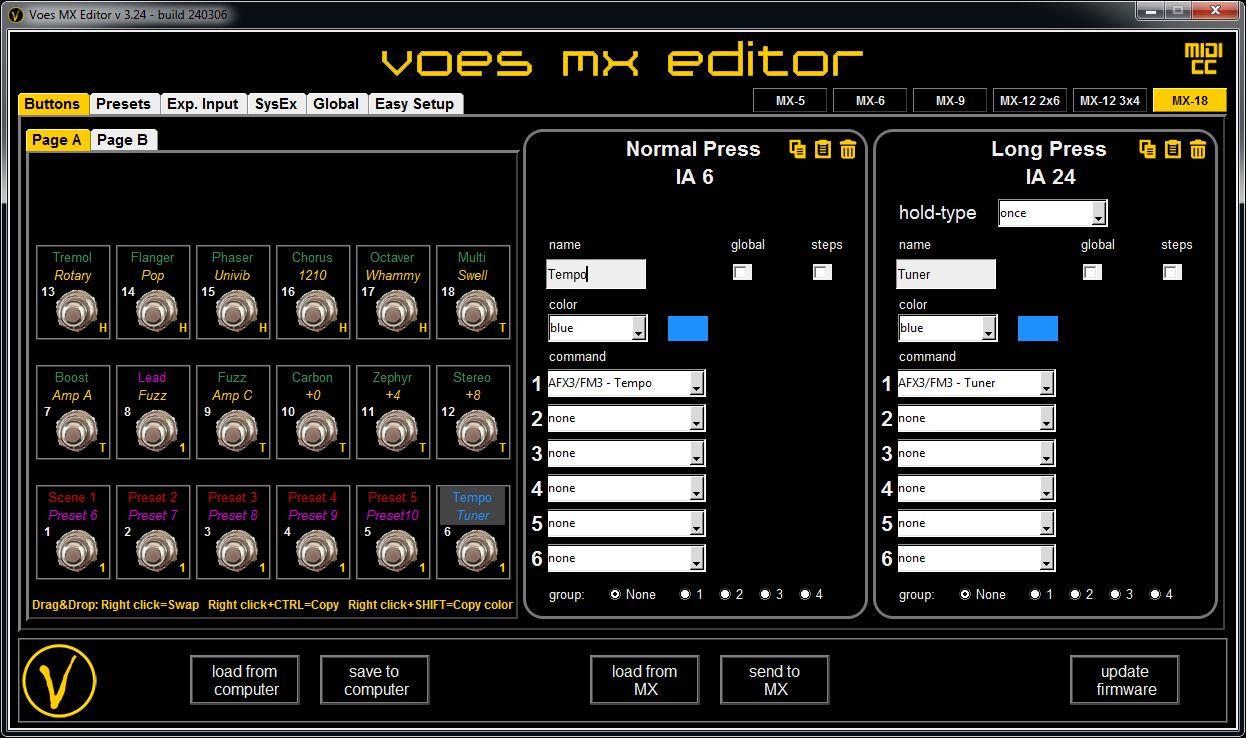Click the paste icon in Normal Press panel
The width and height of the screenshot is (1246, 738).
[x=823, y=149]
